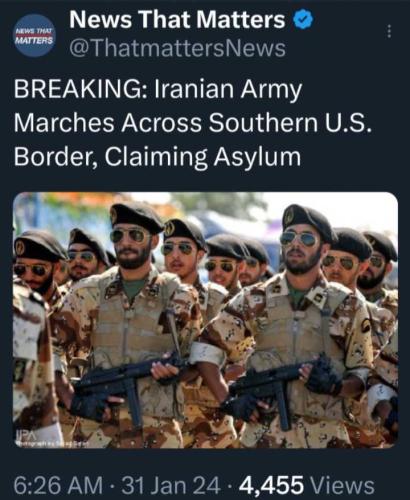
Task: Click the front-right soldier's black beret
Action: tap(308, 221)
